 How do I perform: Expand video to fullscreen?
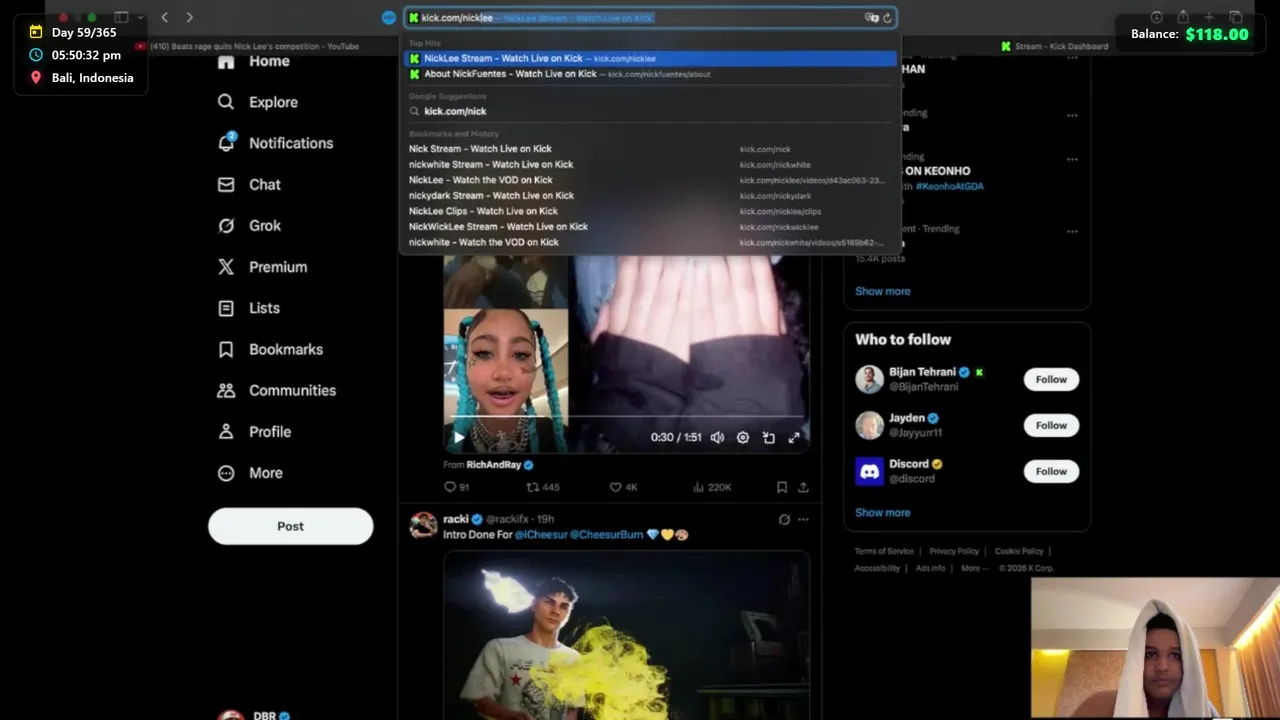[x=794, y=437]
